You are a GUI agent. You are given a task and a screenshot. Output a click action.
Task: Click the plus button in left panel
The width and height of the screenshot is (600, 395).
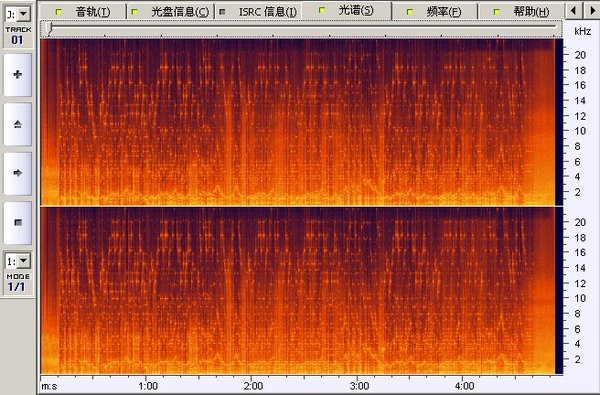click(18, 75)
